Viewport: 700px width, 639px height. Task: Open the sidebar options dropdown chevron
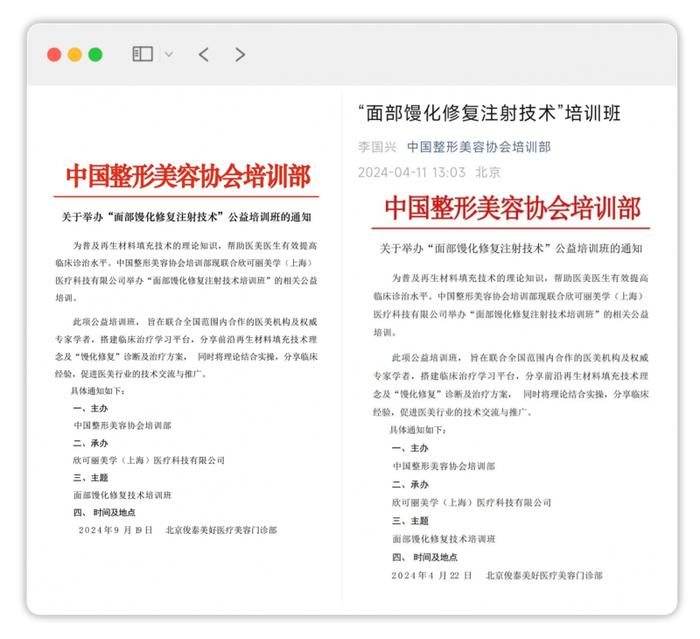(x=169, y=54)
